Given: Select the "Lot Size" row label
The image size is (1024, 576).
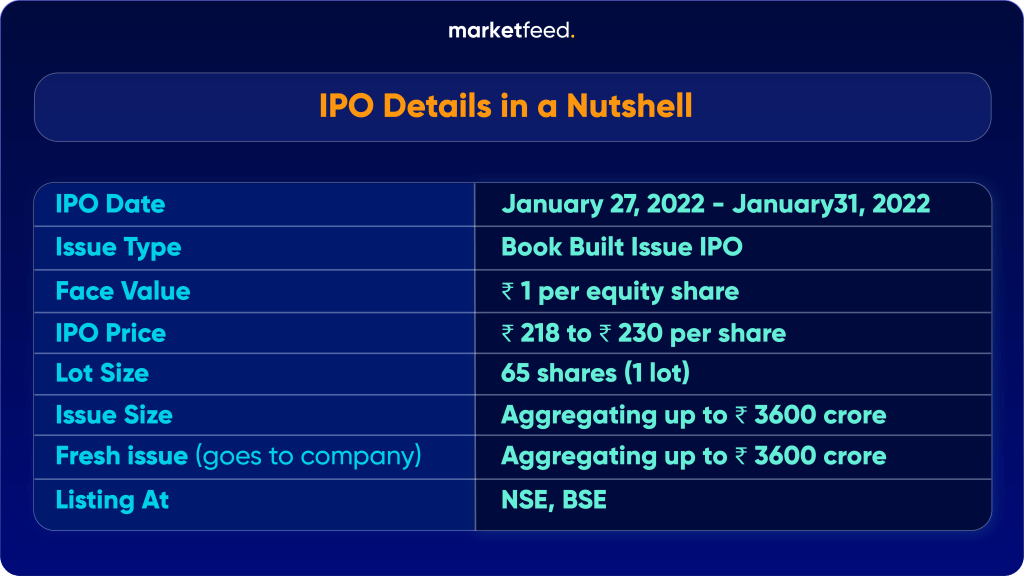Looking at the screenshot, I should [102, 374].
